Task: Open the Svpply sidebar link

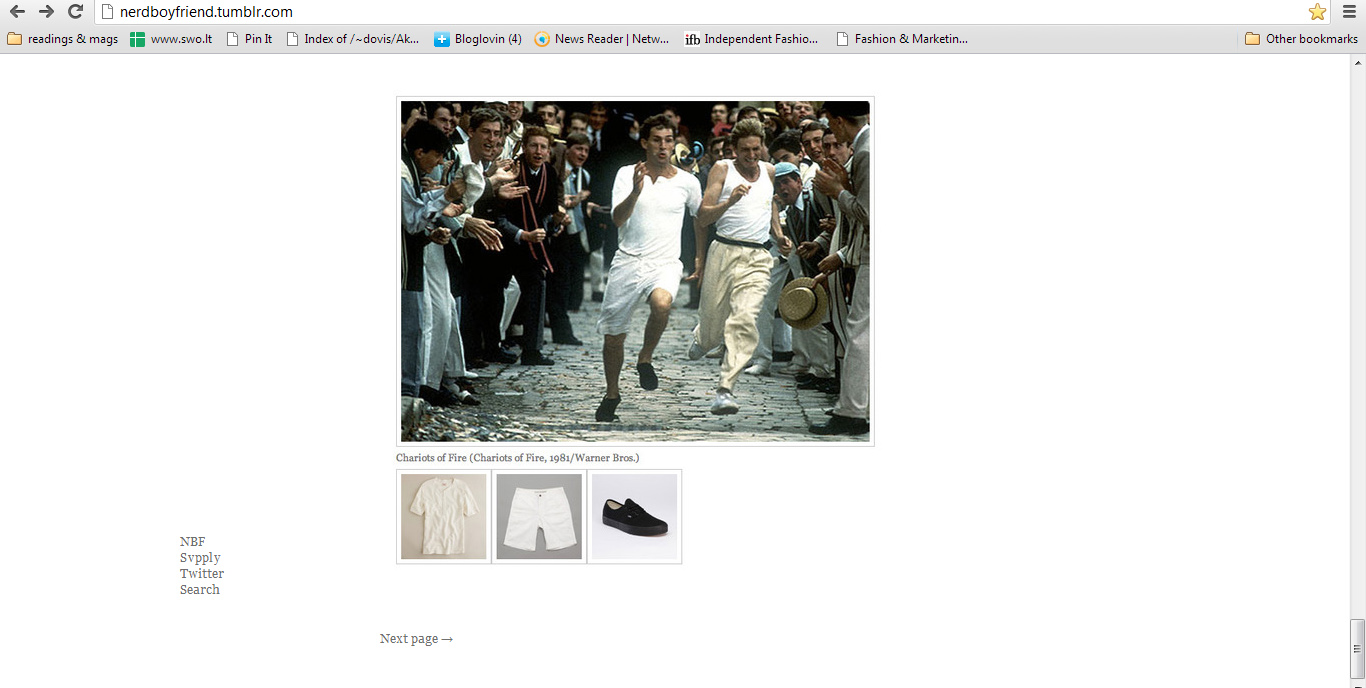Action: coord(200,558)
